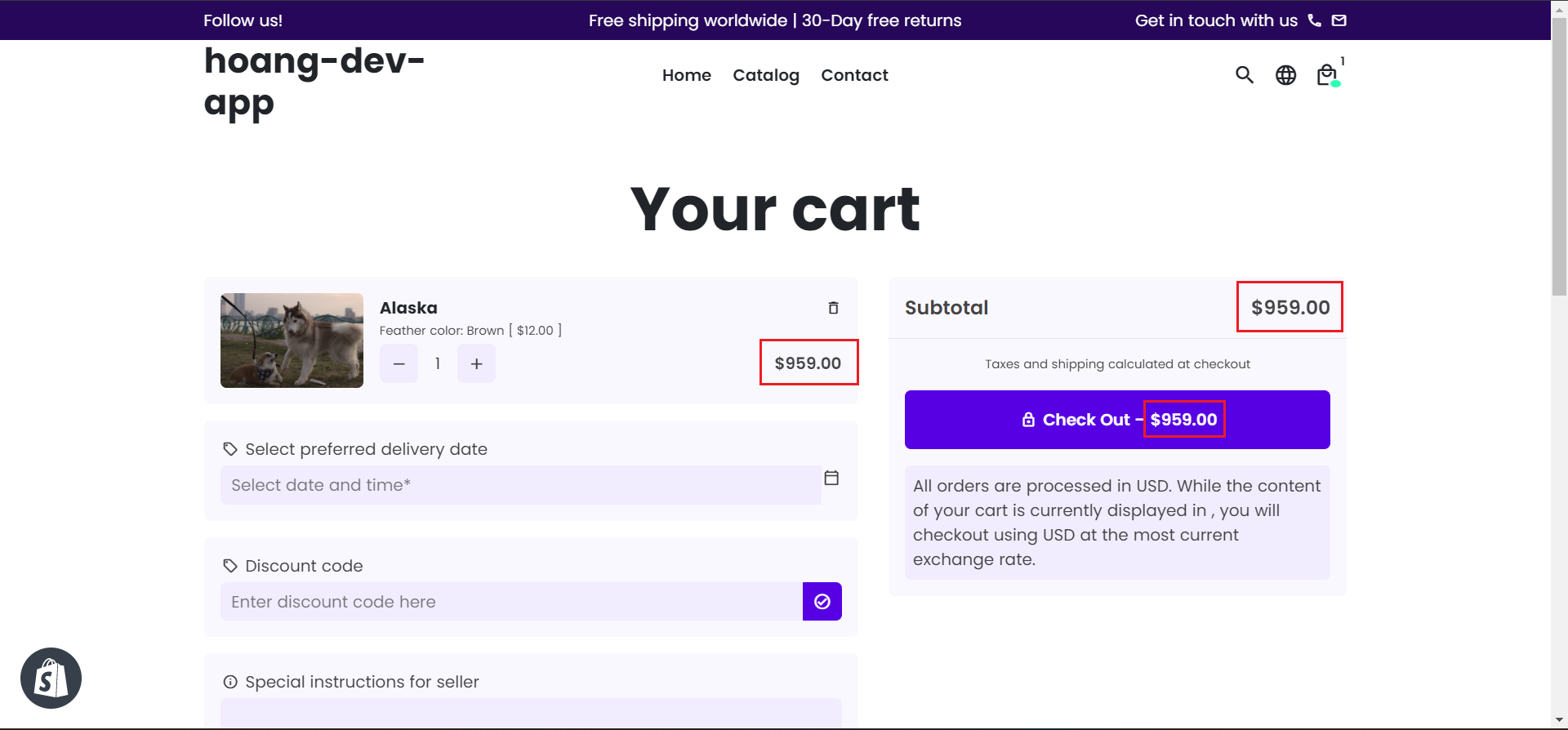Viewport: 1568px width, 730px height.
Task: Decrease Alaska quantity with minus button
Action: click(x=399, y=363)
